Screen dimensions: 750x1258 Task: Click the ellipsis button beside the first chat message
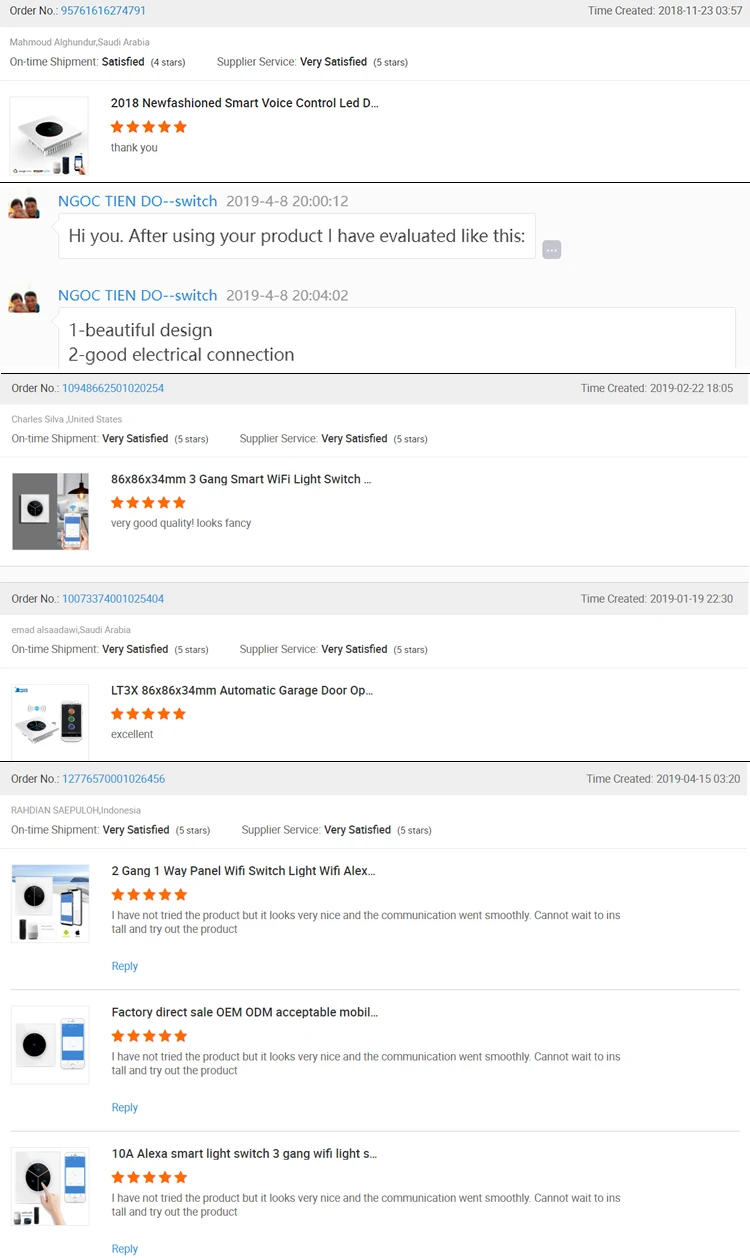(x=552, y=250)
